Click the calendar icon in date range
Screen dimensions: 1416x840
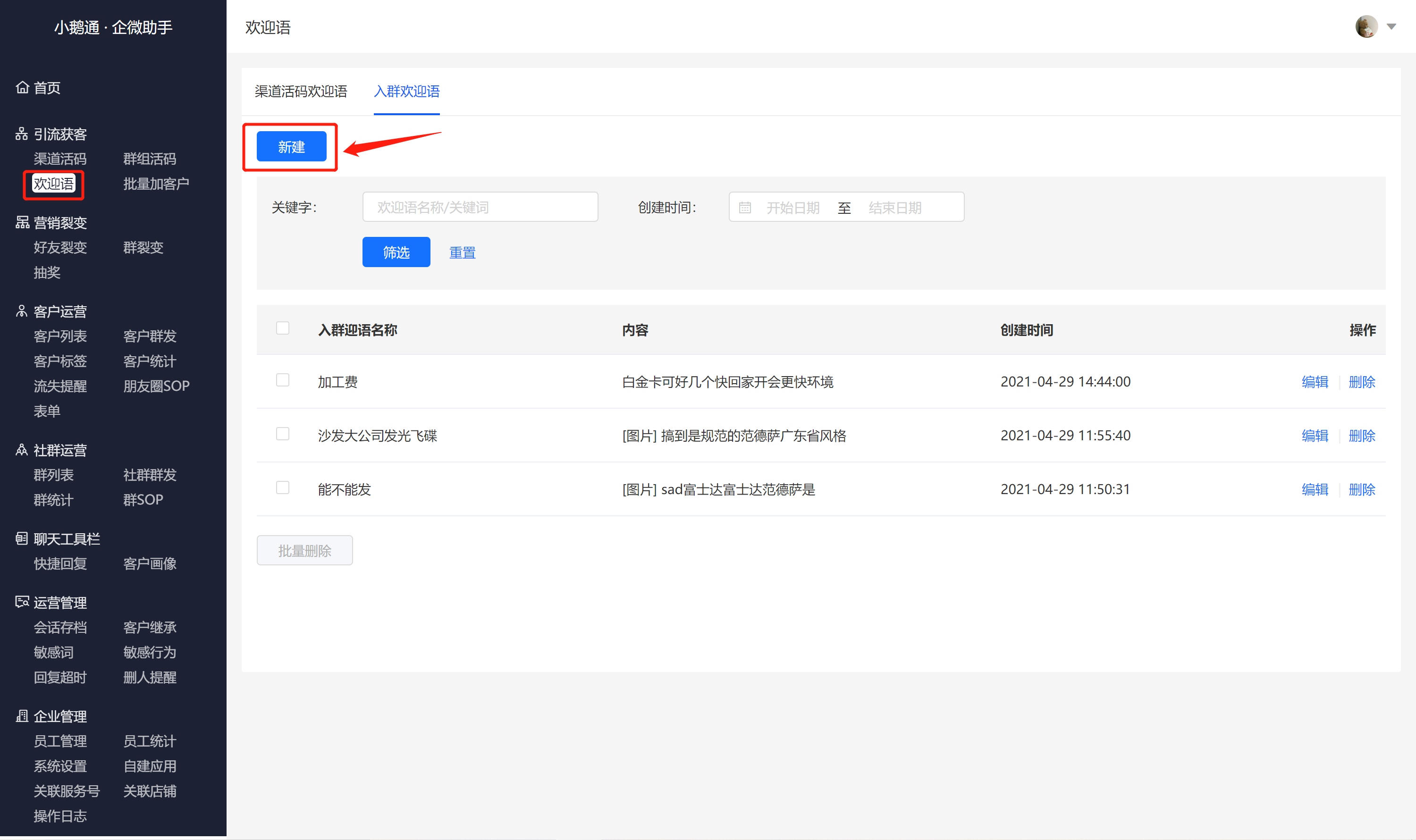tap(744, 208)
